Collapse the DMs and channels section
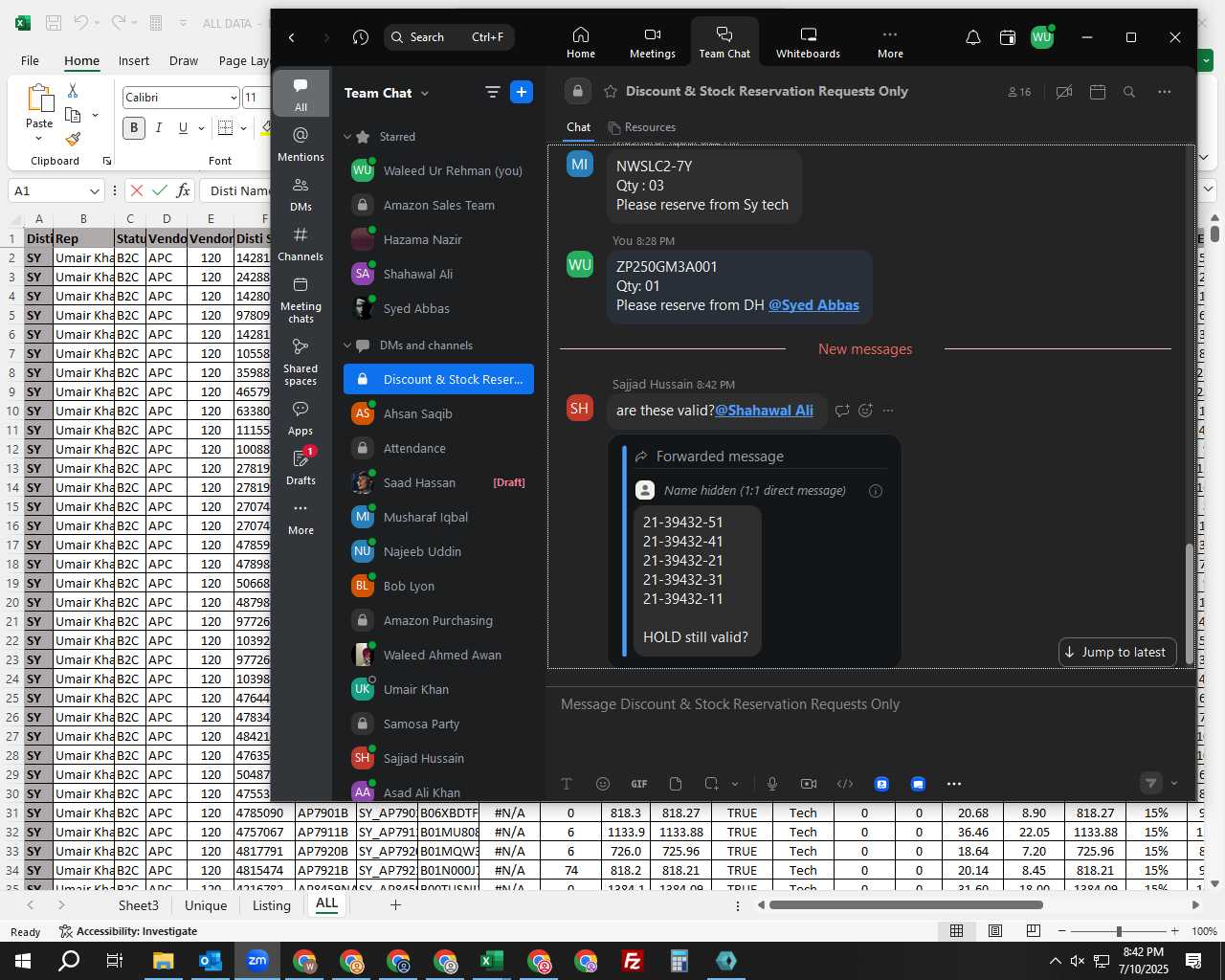Viewport: 1225px width, 980px height. tap(347, 345)
